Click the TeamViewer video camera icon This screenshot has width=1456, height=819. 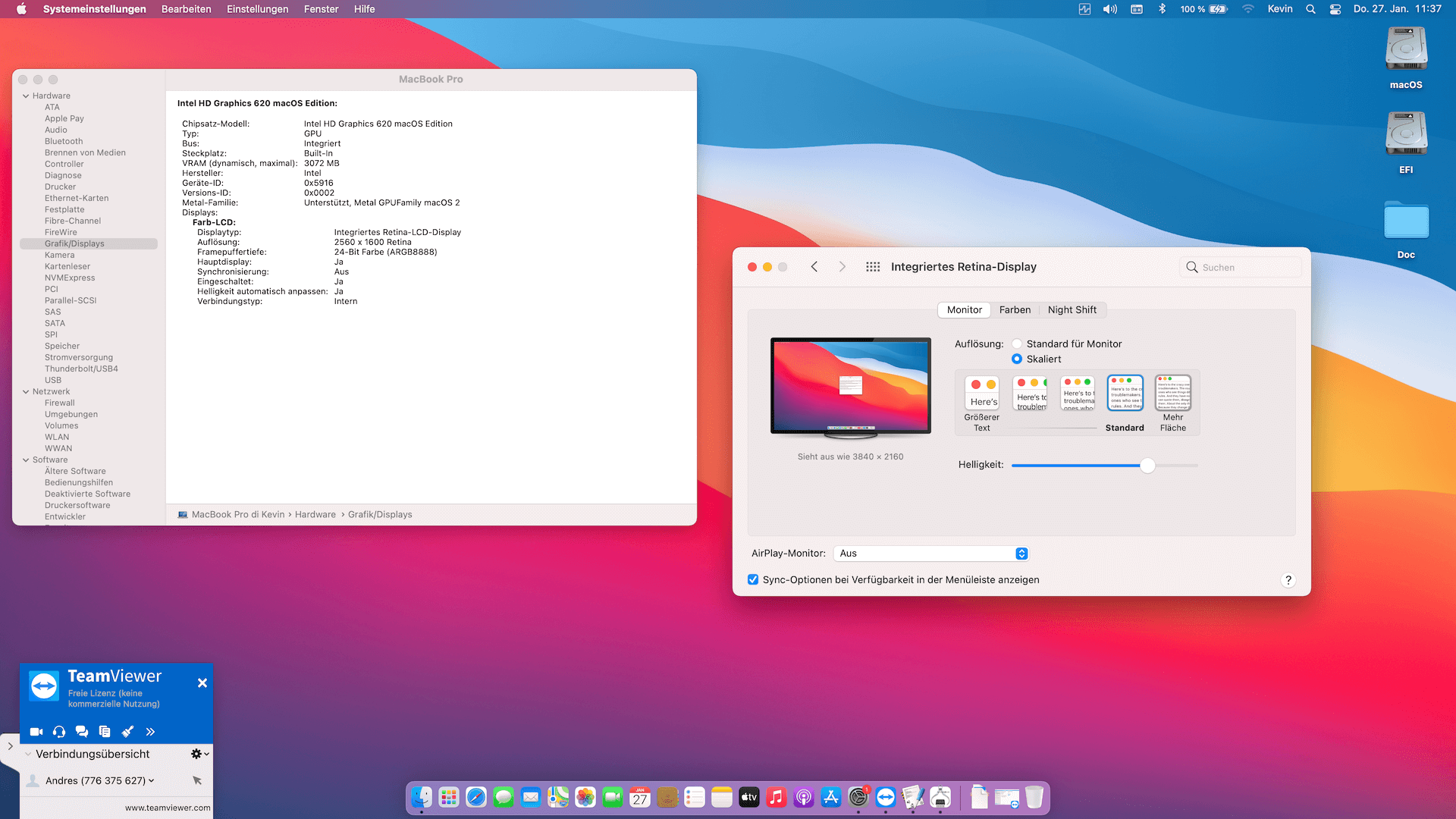36,732
